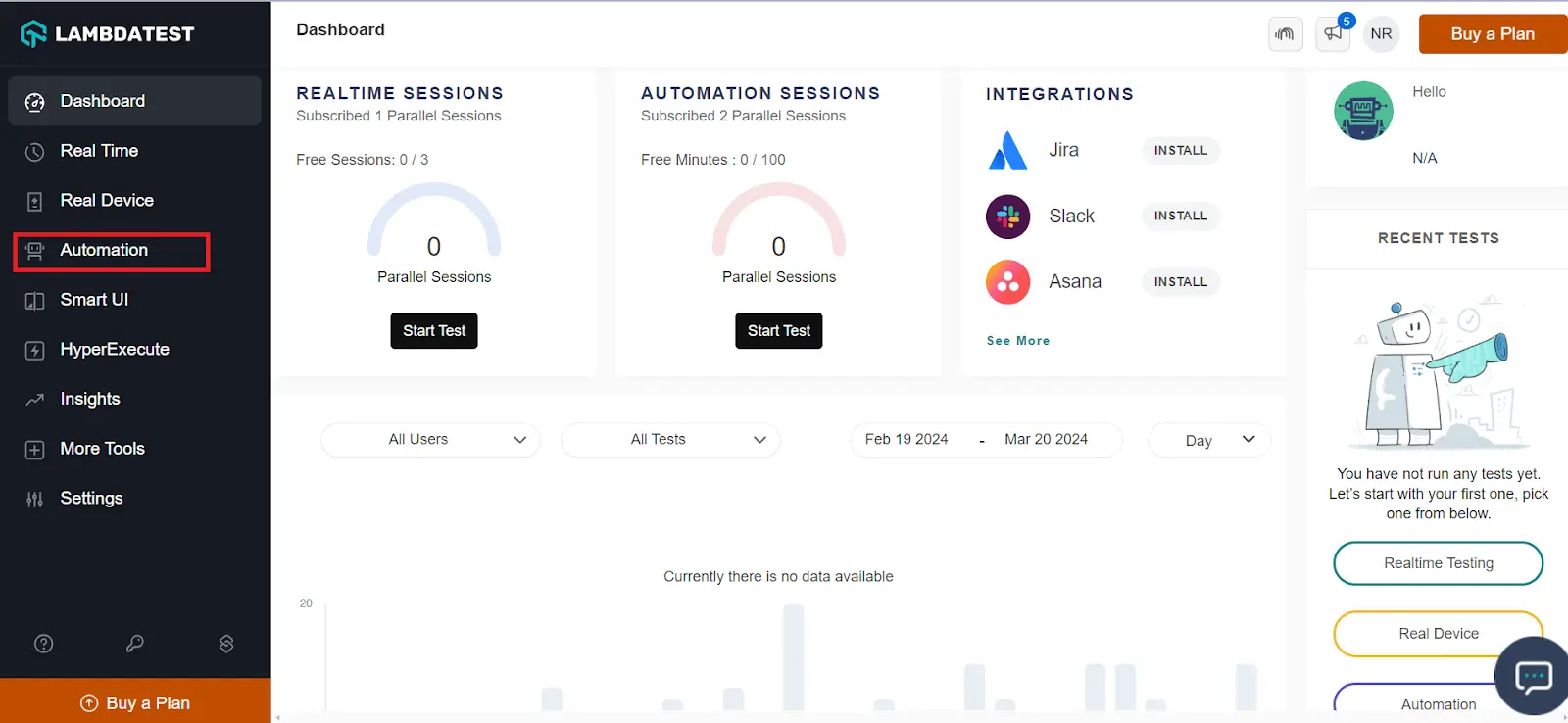Open announcements megaphone icon
This screenshot has height=723, width=1568.
(x=1333, y=33)
